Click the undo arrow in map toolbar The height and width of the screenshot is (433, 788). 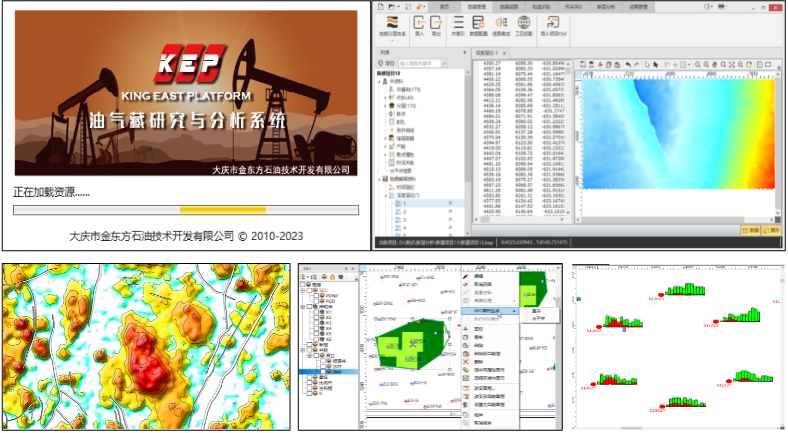pos(628,65)
